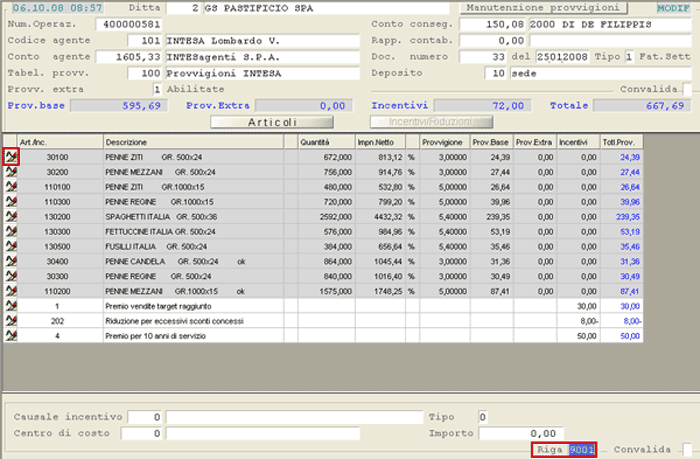Edit the Premio per 10 anni icon
700x459 pixels.
[11, 336]
